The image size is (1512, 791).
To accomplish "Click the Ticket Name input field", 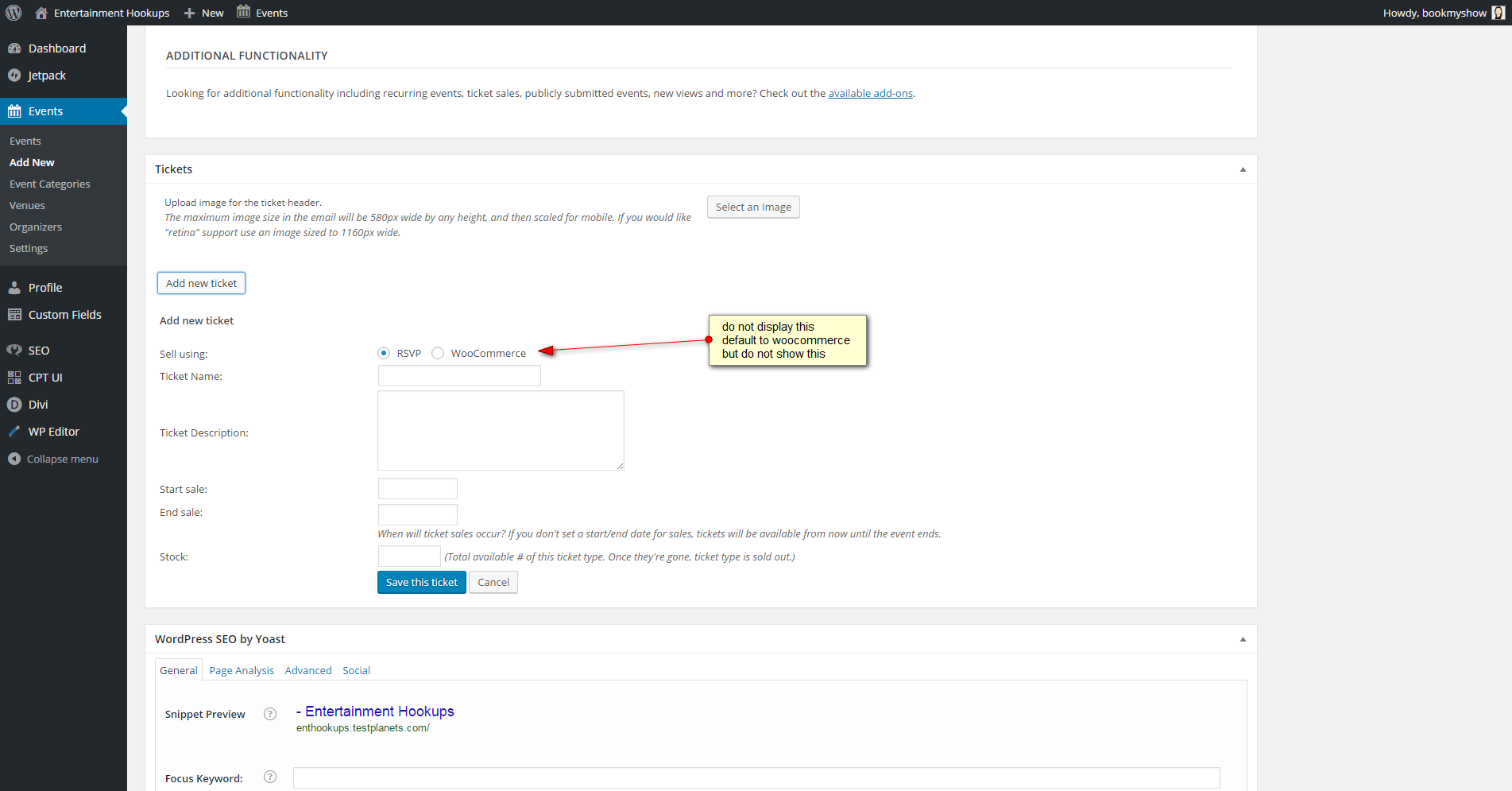I will pyautogui.click(x=459, y=376).
